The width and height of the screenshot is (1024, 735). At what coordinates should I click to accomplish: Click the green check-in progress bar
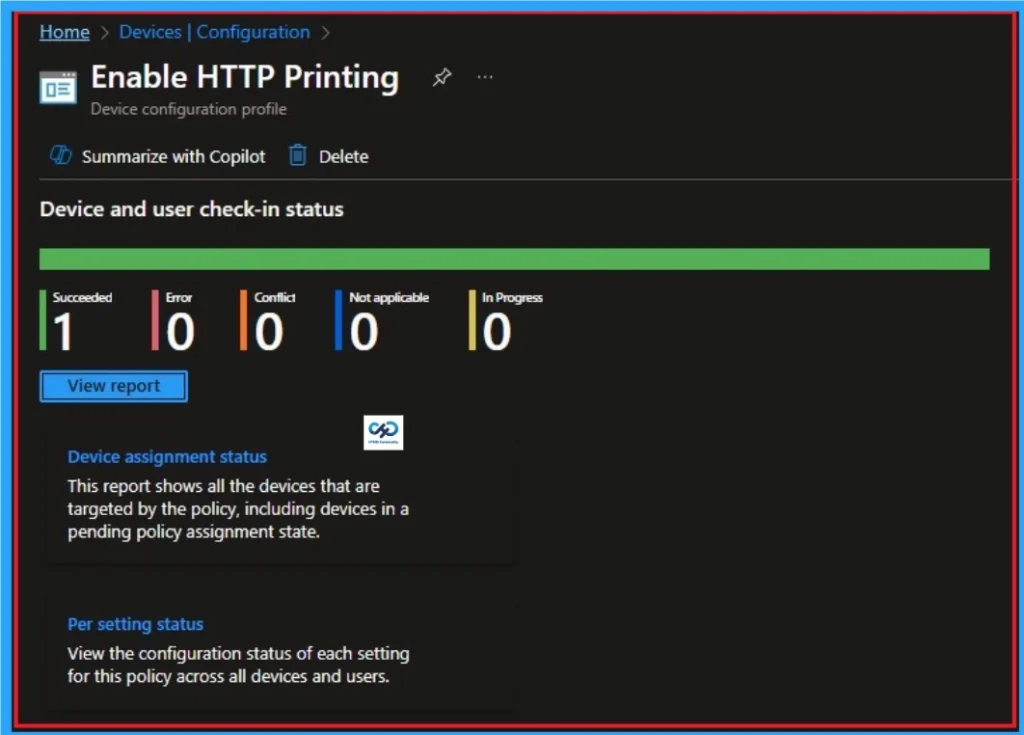[512, 257]
